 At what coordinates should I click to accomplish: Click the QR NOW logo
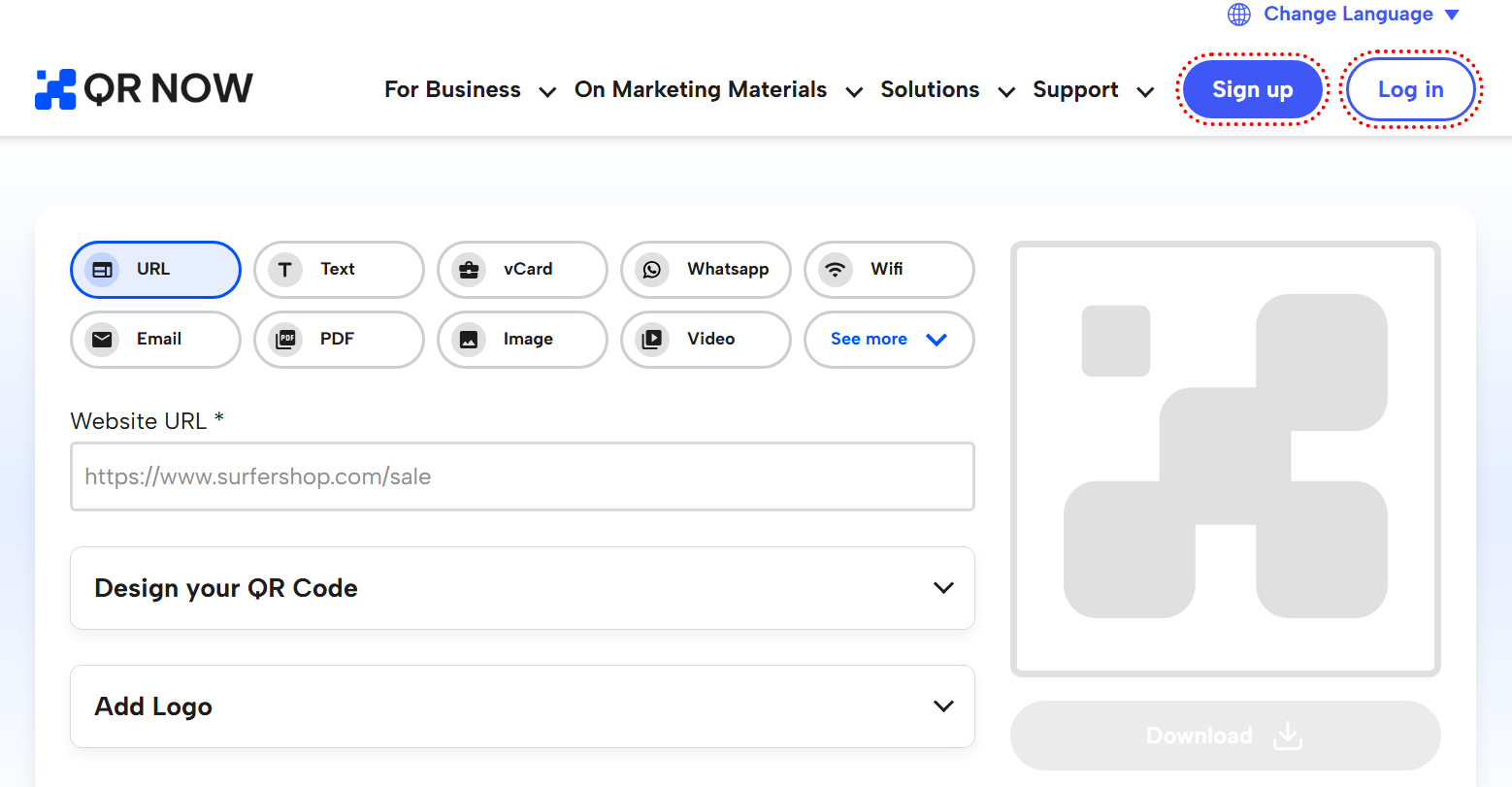click(x=144, y=89)
